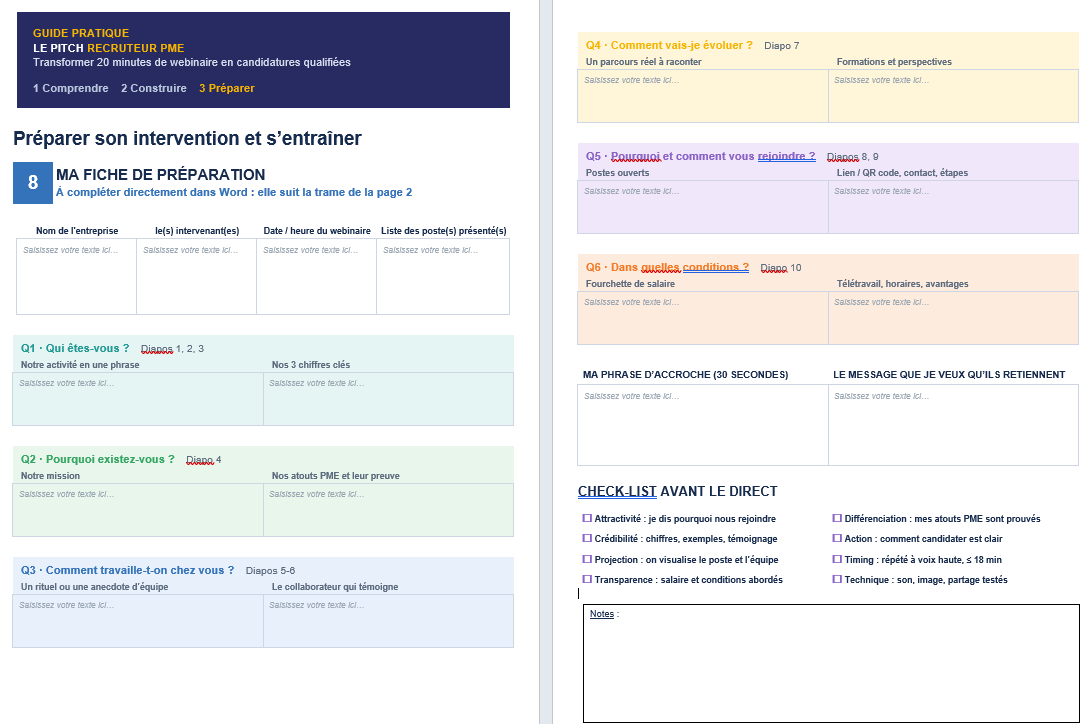Click the 'Notre mission' text field
Screen dimensions: 1084x724
[x=138, y=510]
